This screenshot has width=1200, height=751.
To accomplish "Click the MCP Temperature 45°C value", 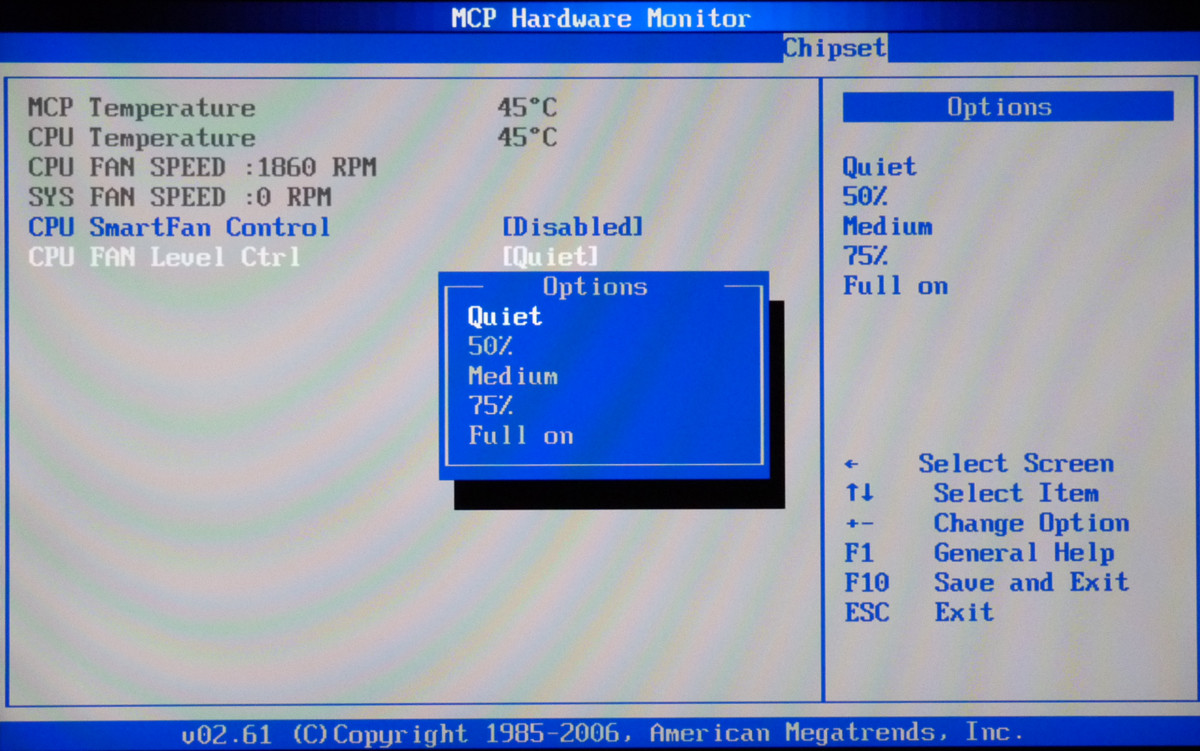I will (527, 108).
